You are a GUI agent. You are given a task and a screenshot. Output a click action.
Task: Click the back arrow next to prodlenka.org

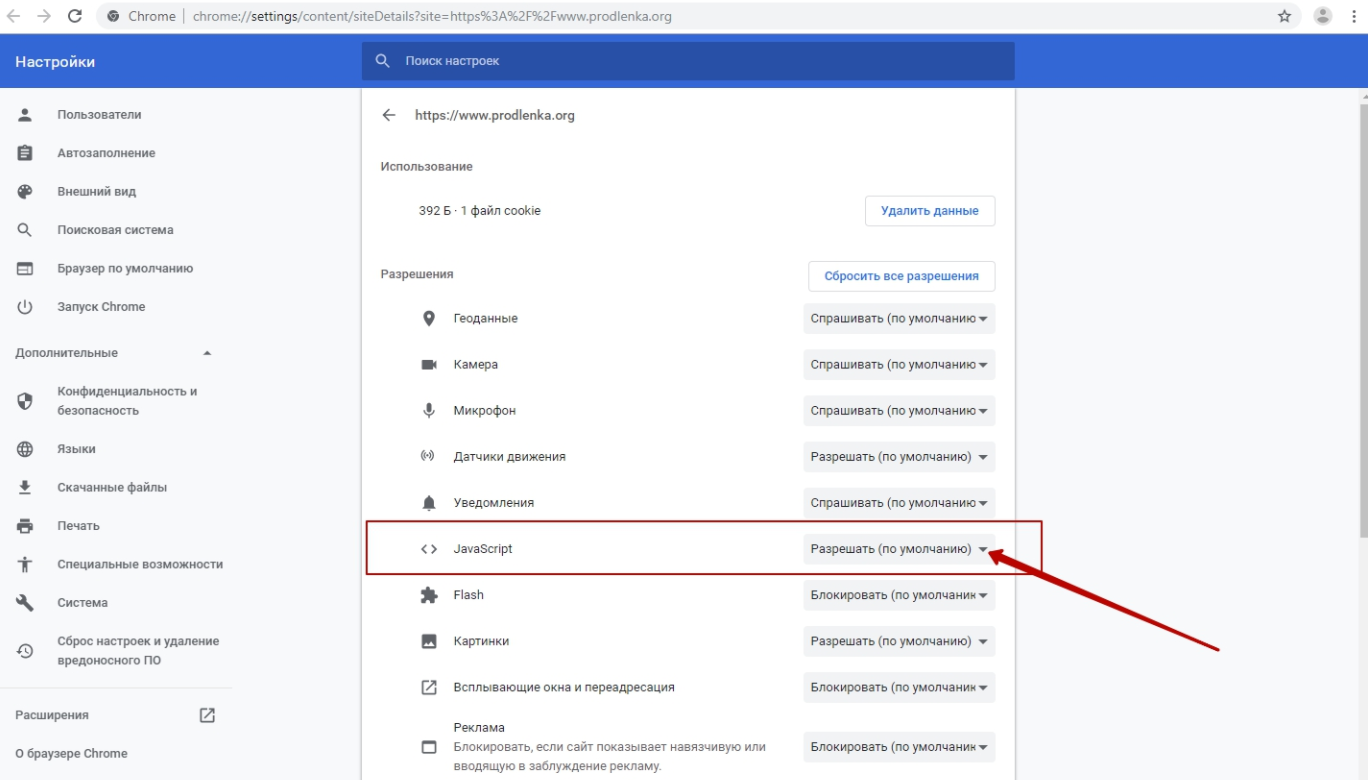pos(389,115)
